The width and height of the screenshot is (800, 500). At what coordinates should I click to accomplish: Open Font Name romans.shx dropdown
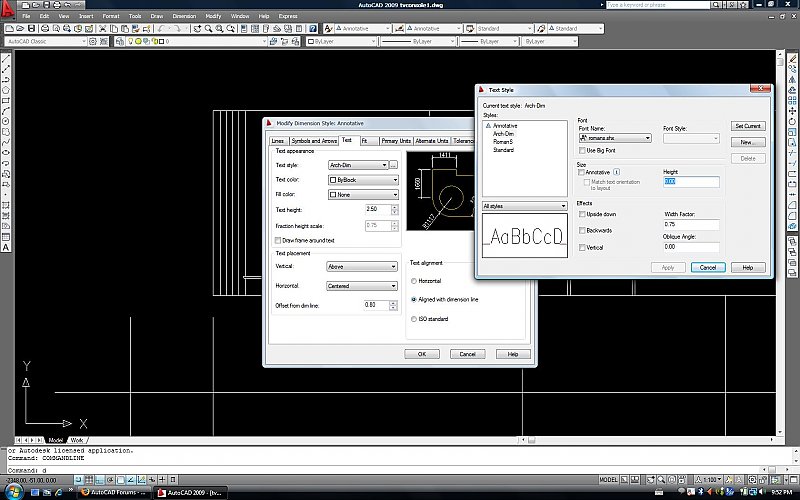[x=615, y=138]
